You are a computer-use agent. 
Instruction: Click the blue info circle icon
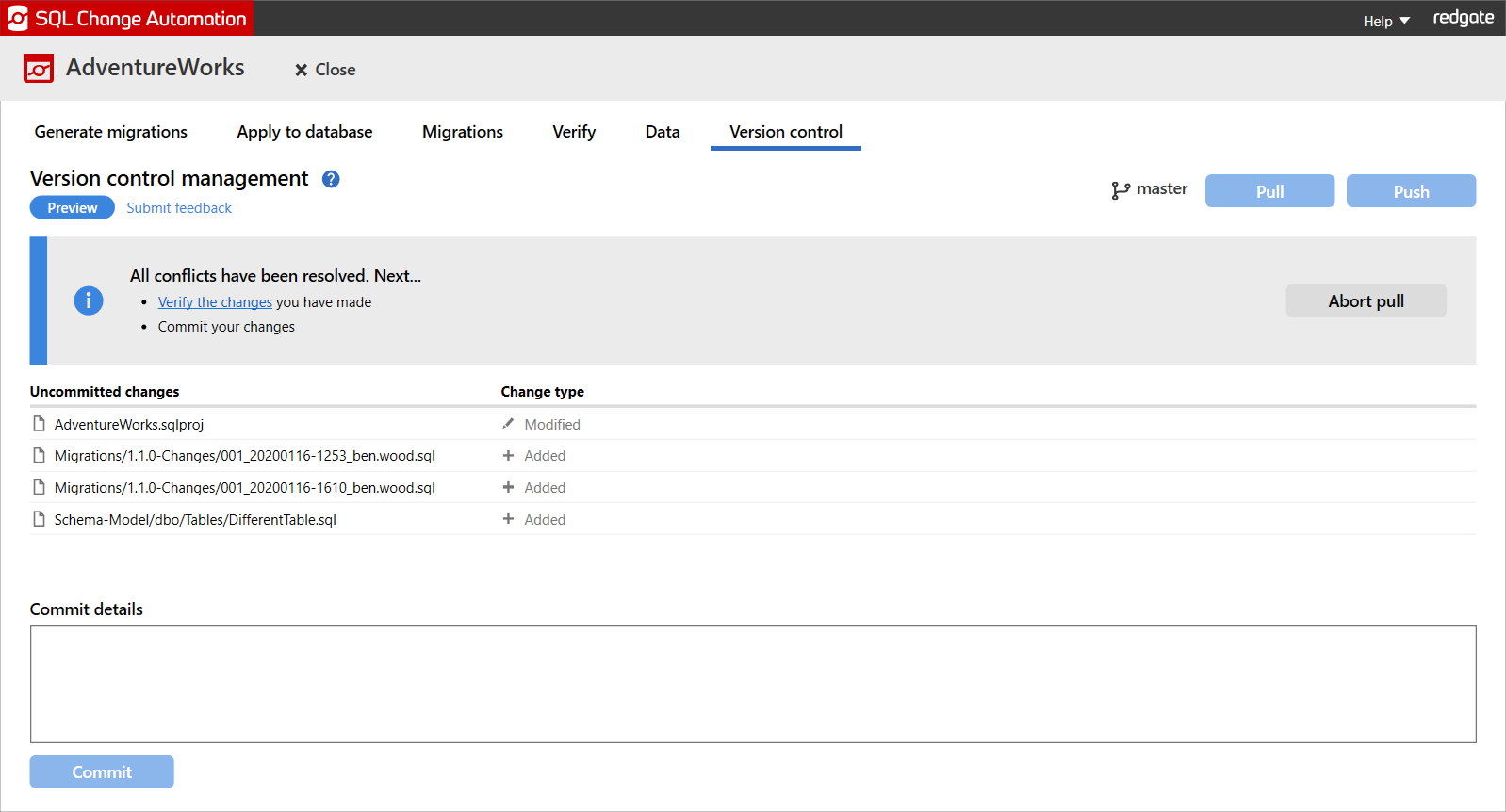pyautogui.click(x=89, y=300)
